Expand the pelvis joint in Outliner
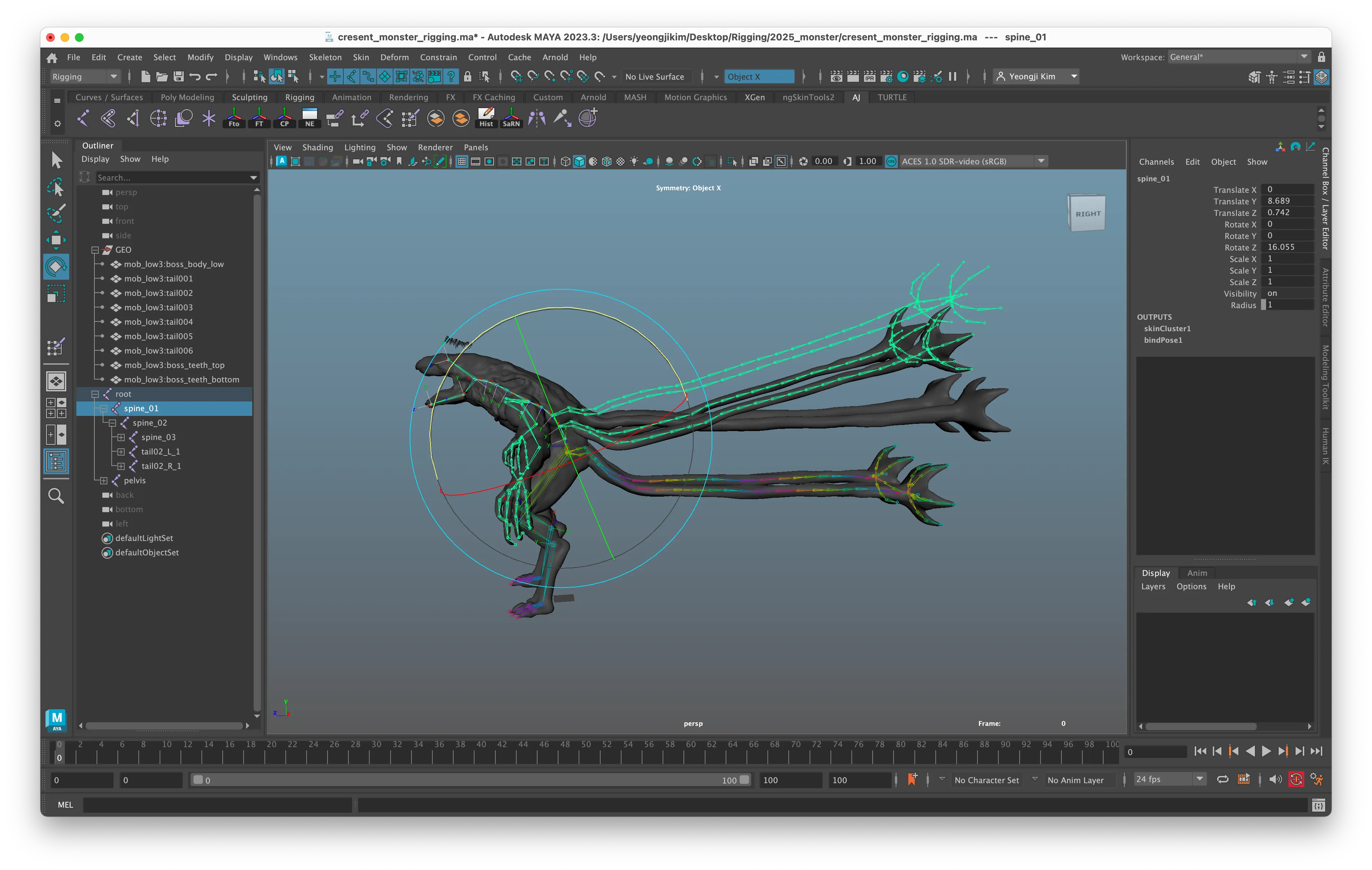This screenshot has width=1372, height=870. coord(104,481)
